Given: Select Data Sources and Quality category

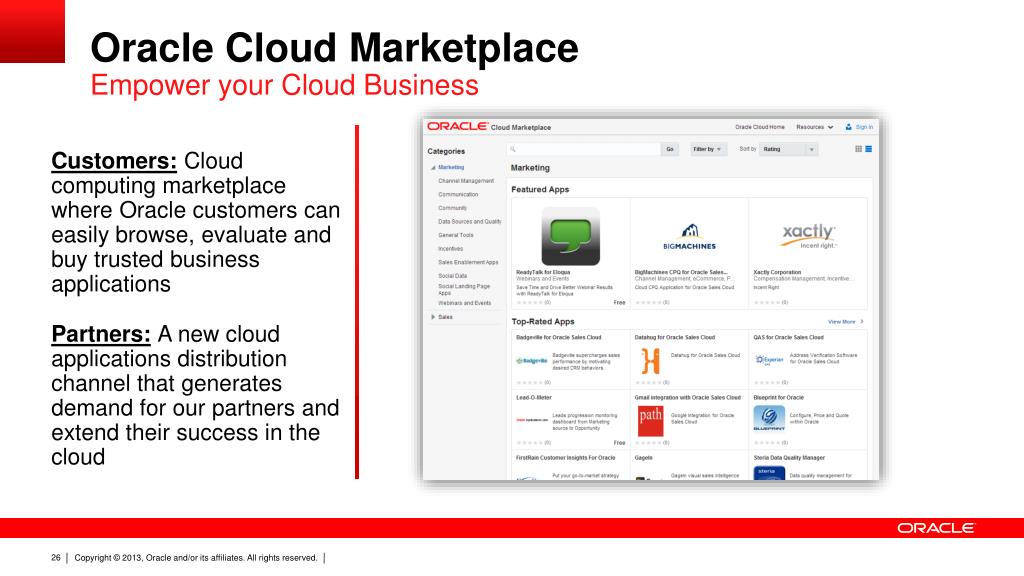Looking at the screenshot, I should tap(470, 221).
